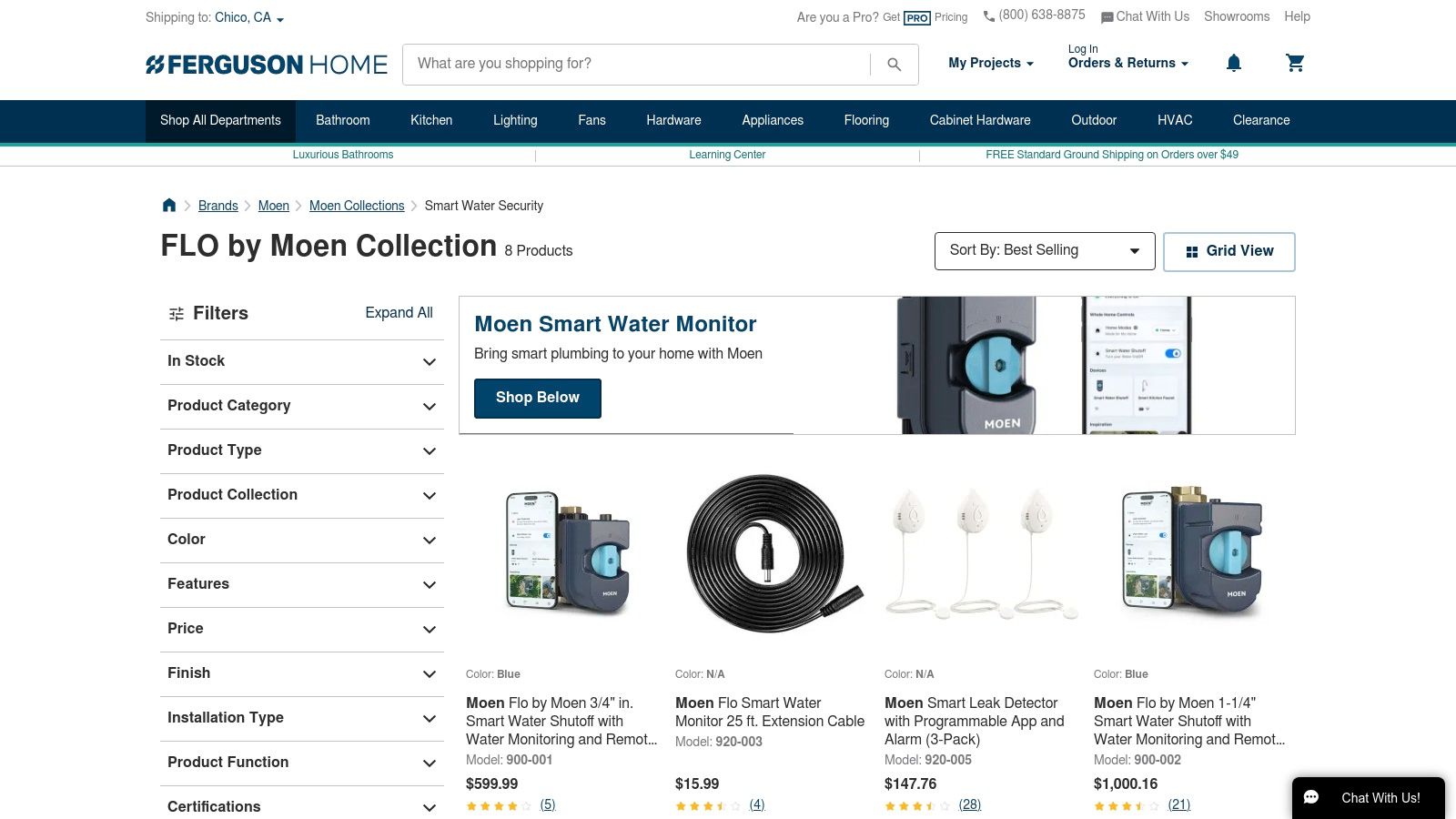Click the search magnifier icon
The width and height of the screenshot is (1456, 819).
click(894, 65)
